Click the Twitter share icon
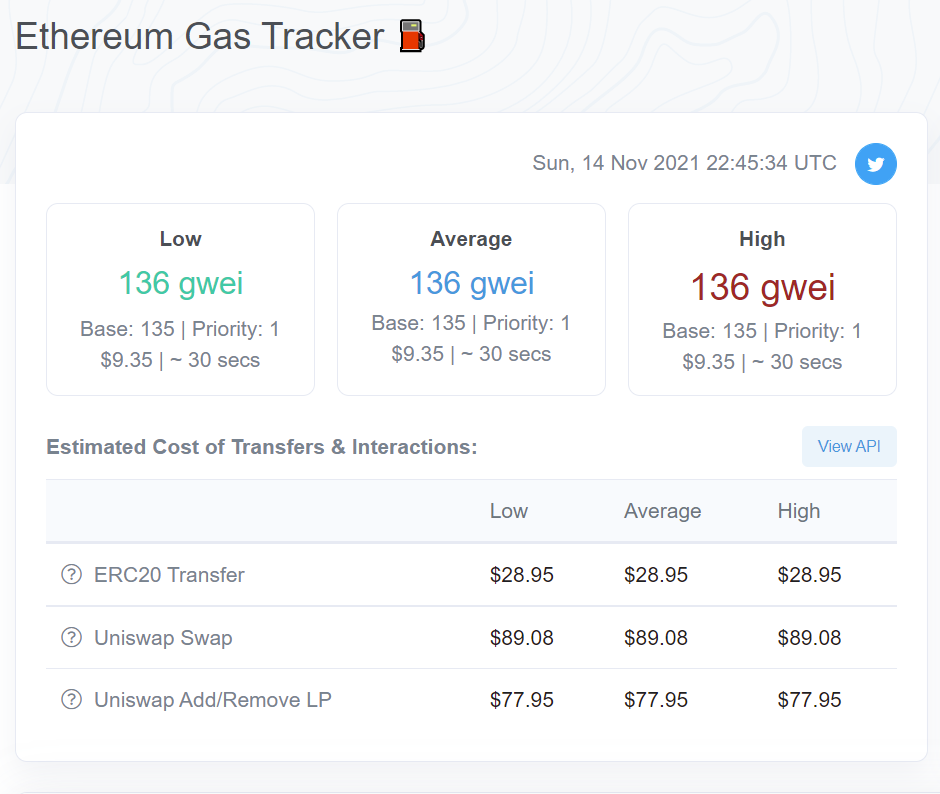 [x=875, y=164]
